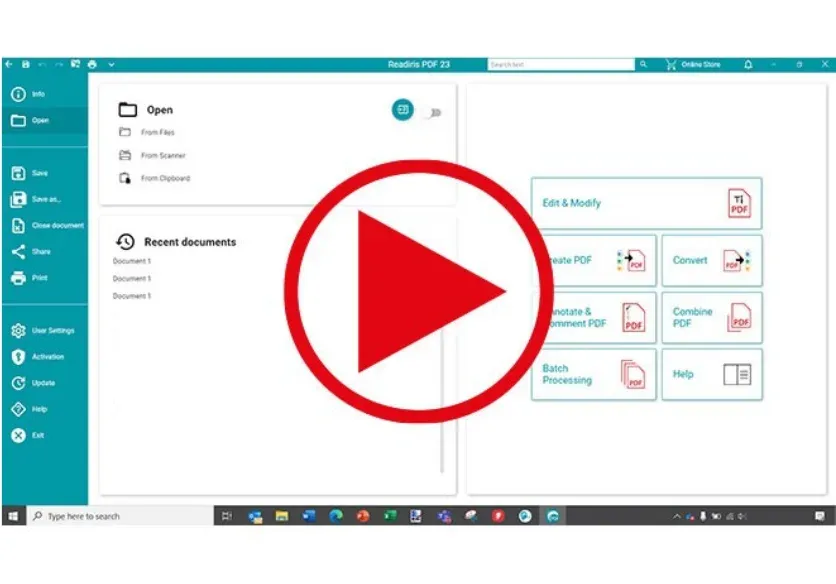
Task: Select Open in the left sidebar
Action: [x=45, y=121]
